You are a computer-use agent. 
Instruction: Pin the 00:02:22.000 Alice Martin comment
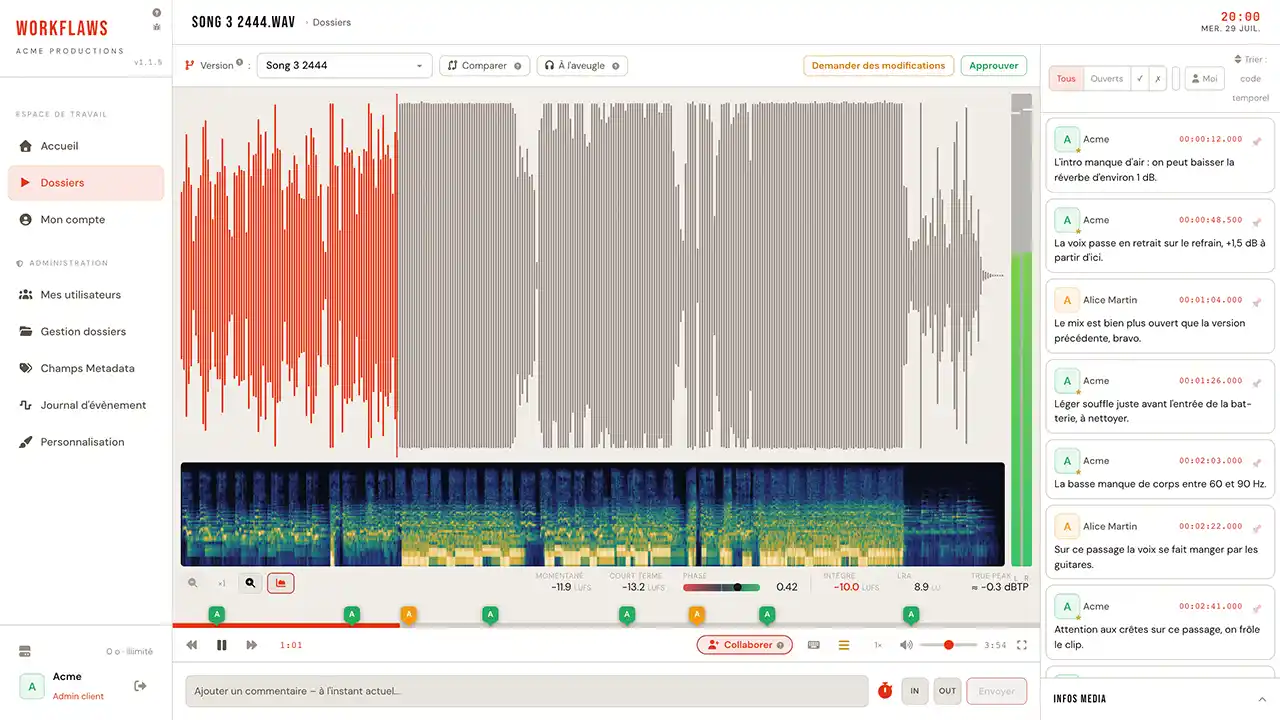click(x=1257, y=527)
